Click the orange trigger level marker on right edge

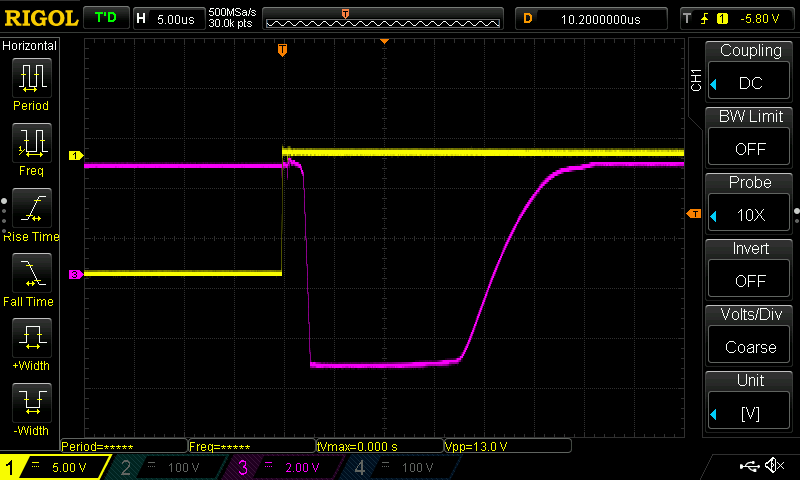pyautogui.click(x=694, y=214)
